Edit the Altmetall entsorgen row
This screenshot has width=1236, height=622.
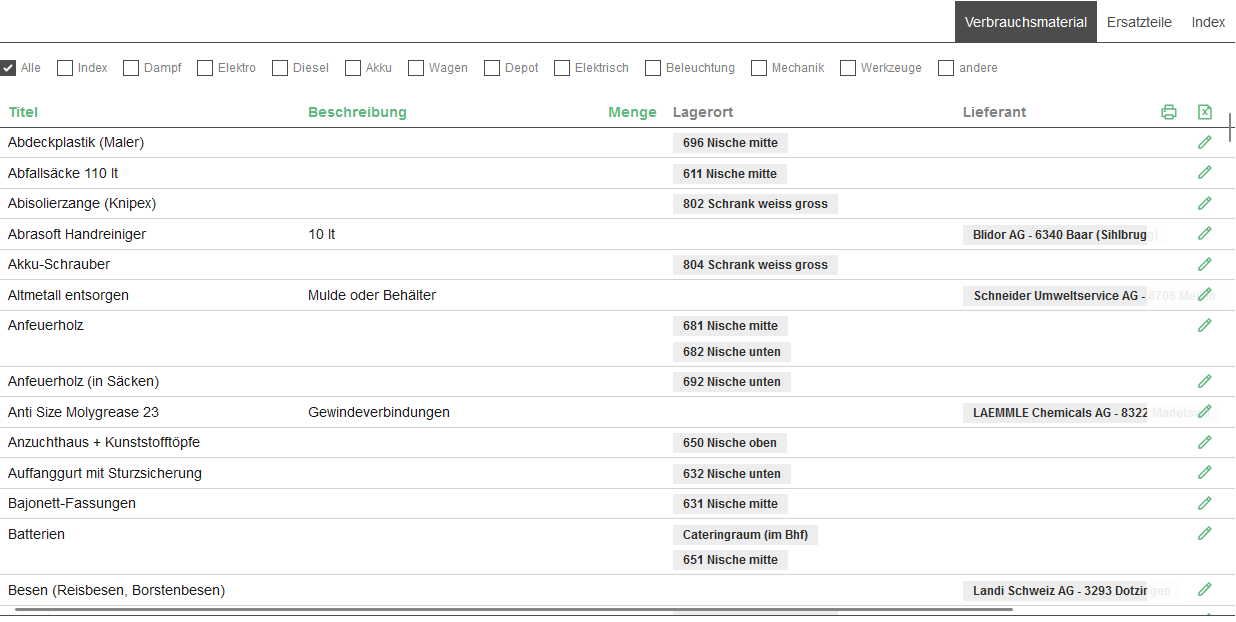tap(1204, 294)
